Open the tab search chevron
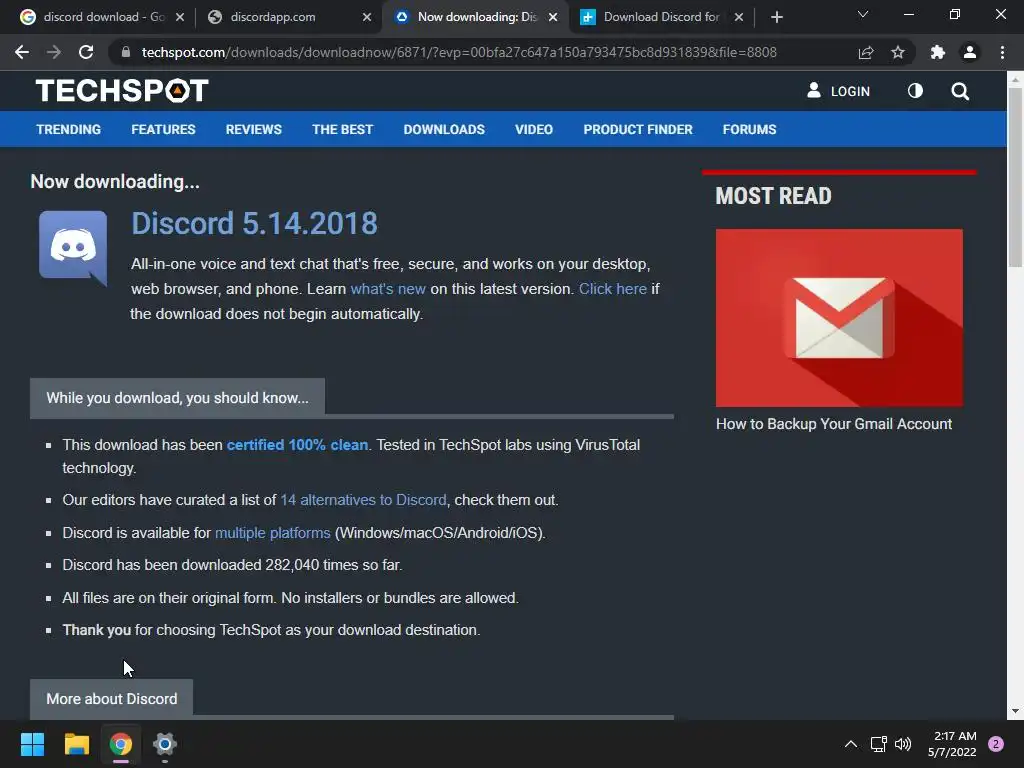 (x=863, y=14)
